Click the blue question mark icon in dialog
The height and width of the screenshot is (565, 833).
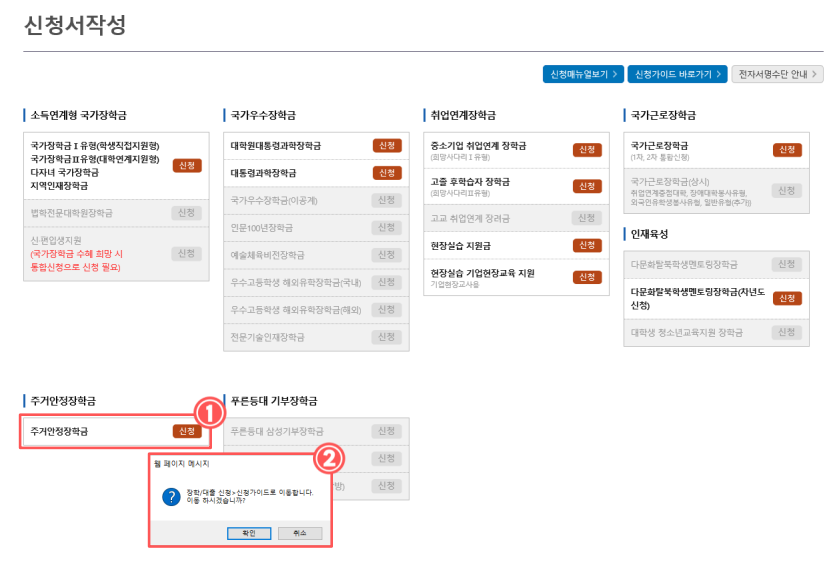tap(171, 497)
